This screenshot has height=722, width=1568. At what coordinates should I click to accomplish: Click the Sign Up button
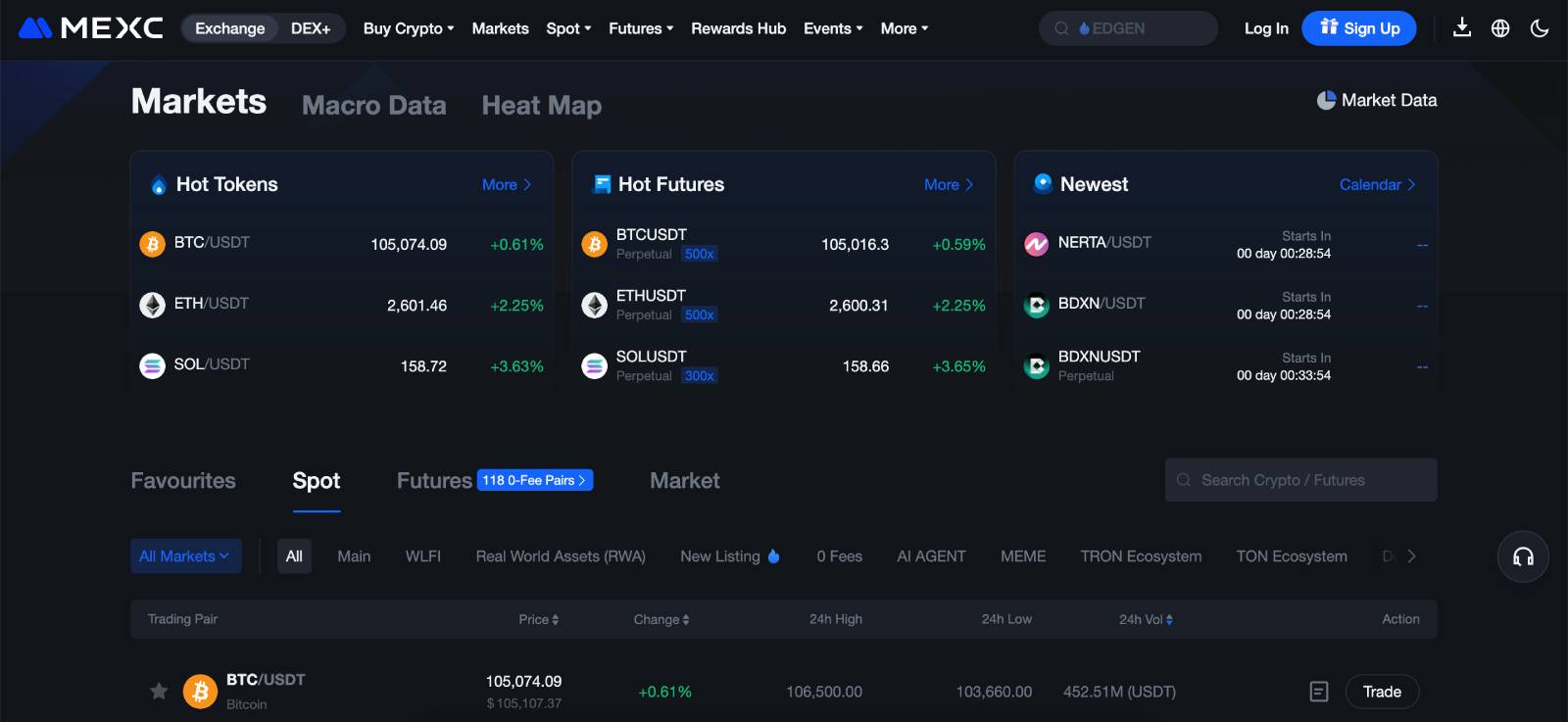[1359, 28]
